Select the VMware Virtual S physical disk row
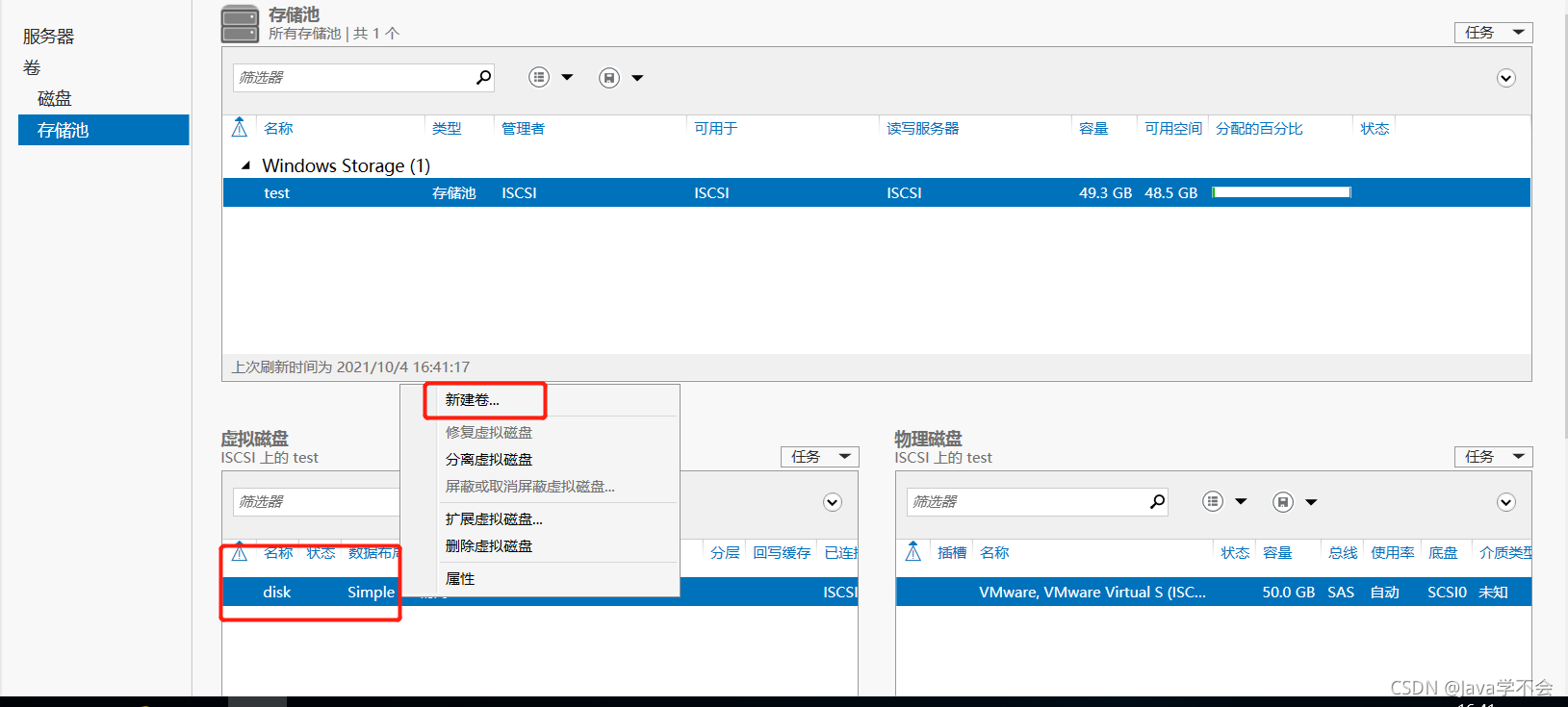The height and width of the screenshot is (707, 1568). pyautogui.click(x=1214, y=592)
